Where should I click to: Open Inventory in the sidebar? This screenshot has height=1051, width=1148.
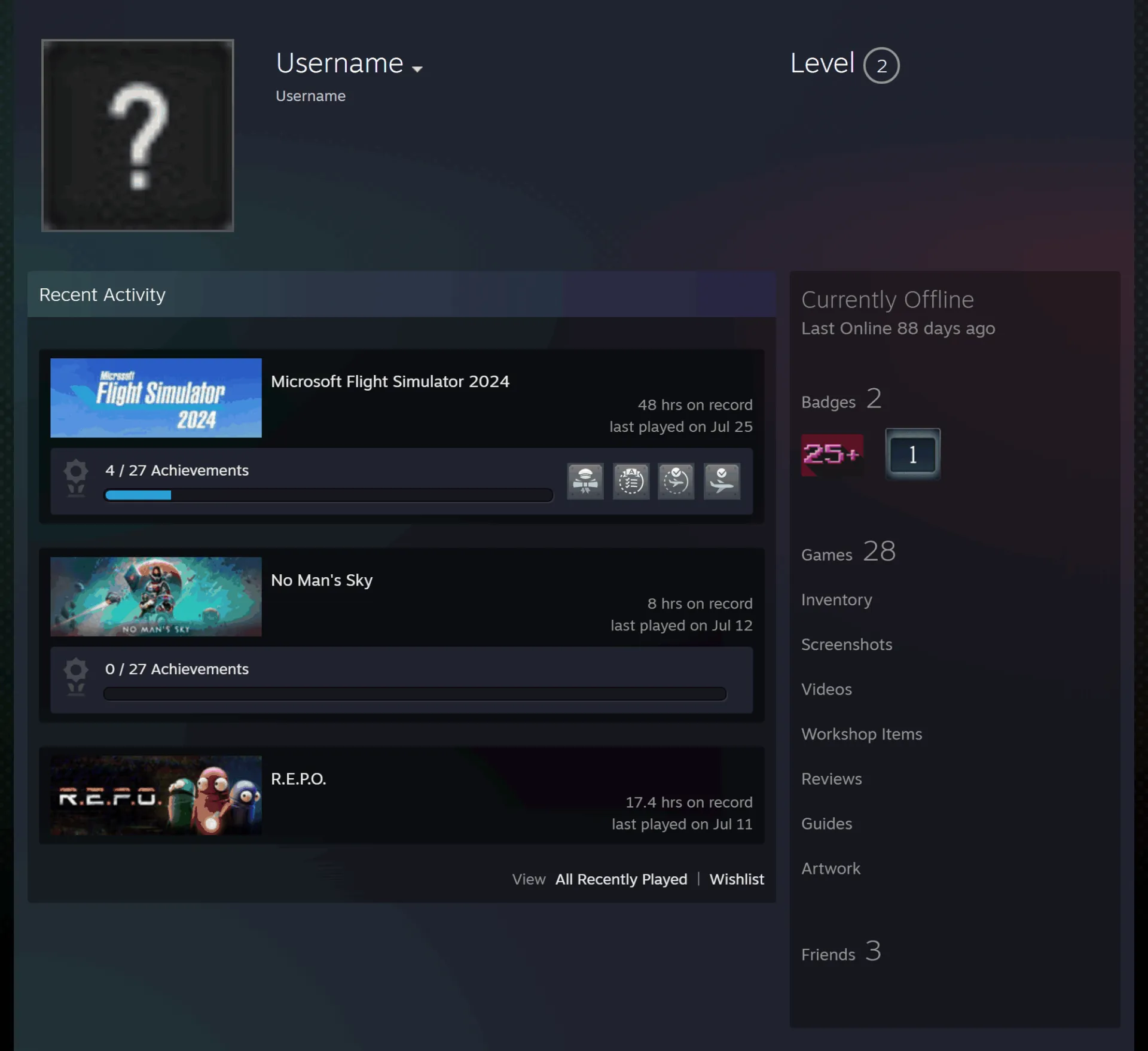click(x=836, y=599)
